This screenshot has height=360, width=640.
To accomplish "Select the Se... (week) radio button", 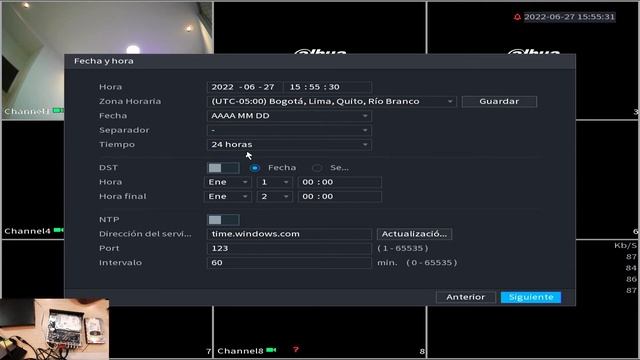I will click(317, 168).
